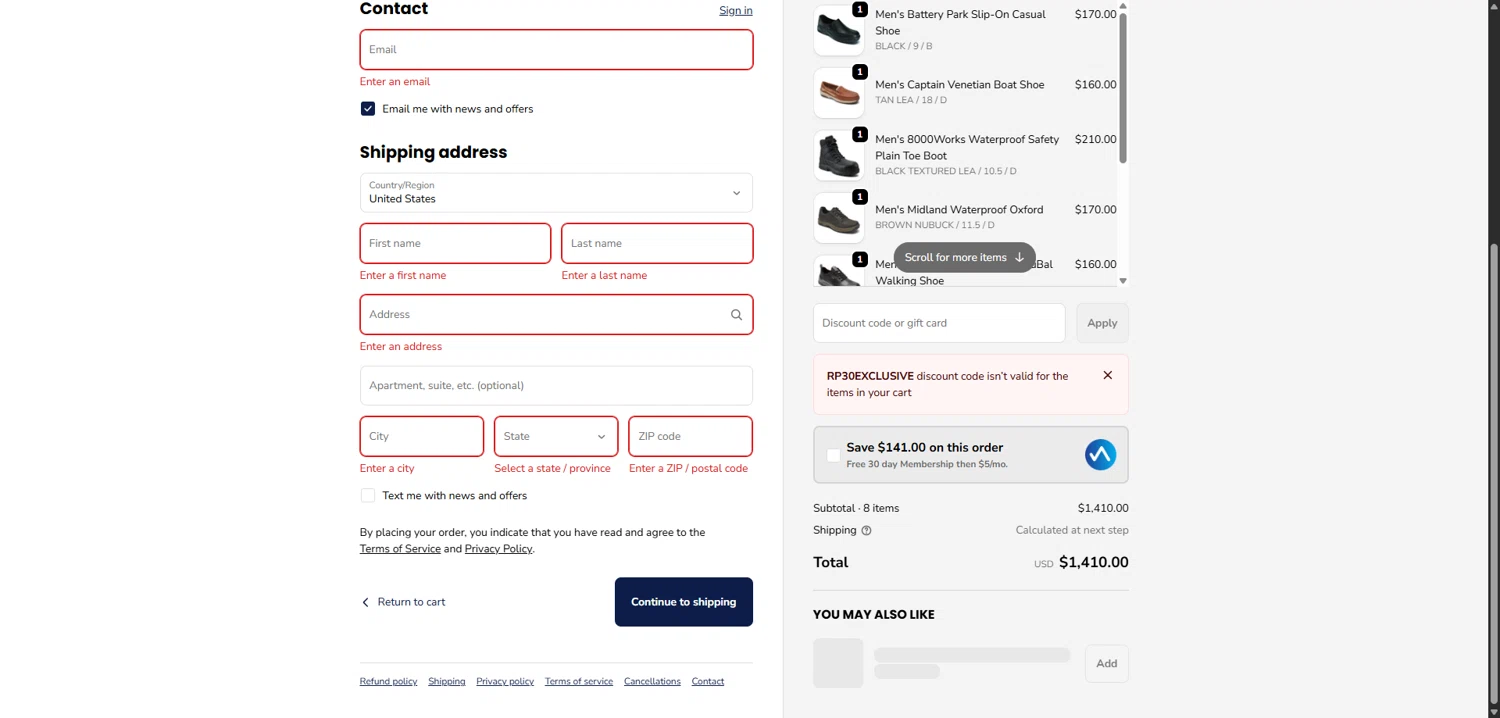The image size is (1500, 718).
Task: Open the Terms of service footer link
Action: [x=579, y=682]
